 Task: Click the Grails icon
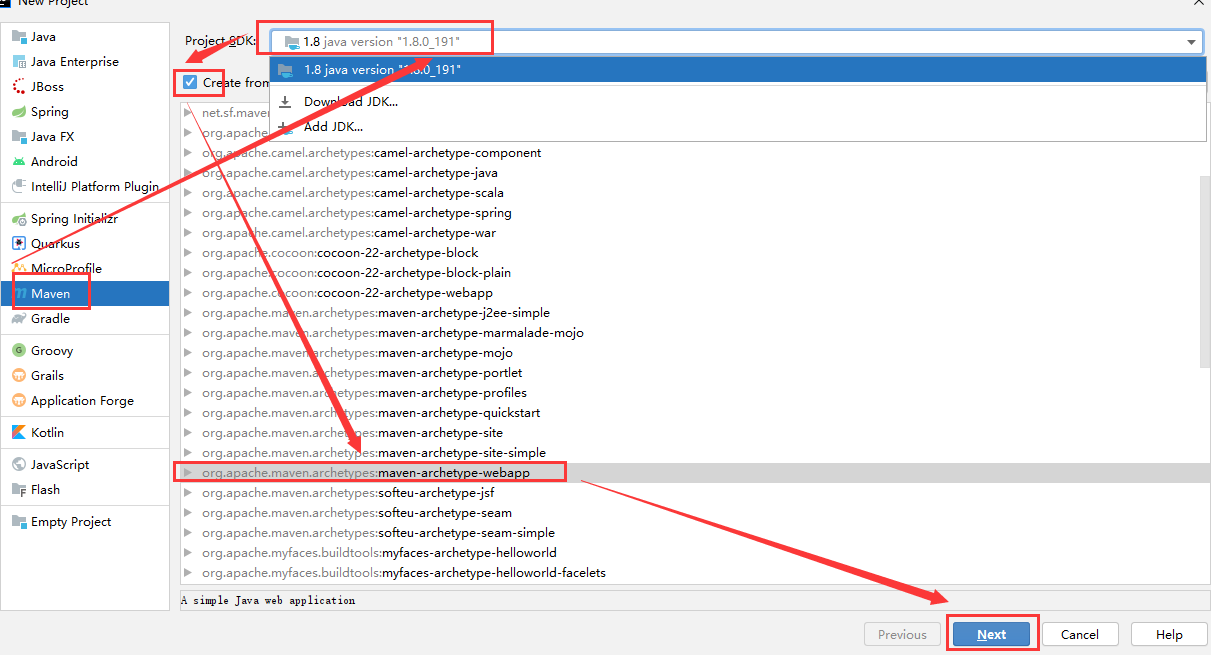coord(19,376)
